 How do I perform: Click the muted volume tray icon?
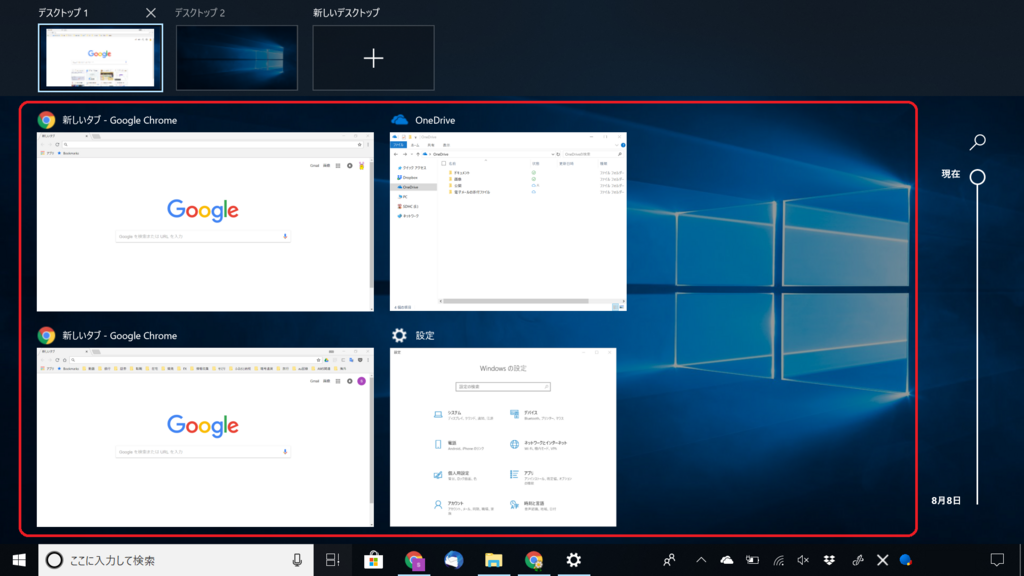click(x=803, y=560)
